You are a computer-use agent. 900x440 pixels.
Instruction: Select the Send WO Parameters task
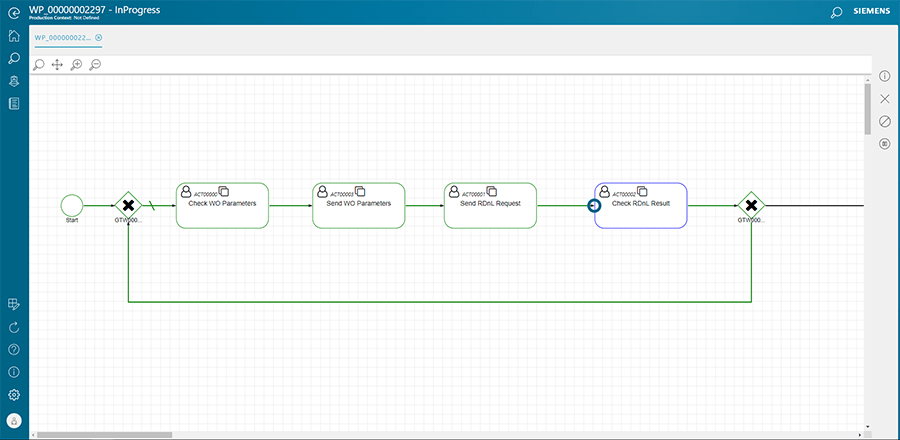click(359, 205)
